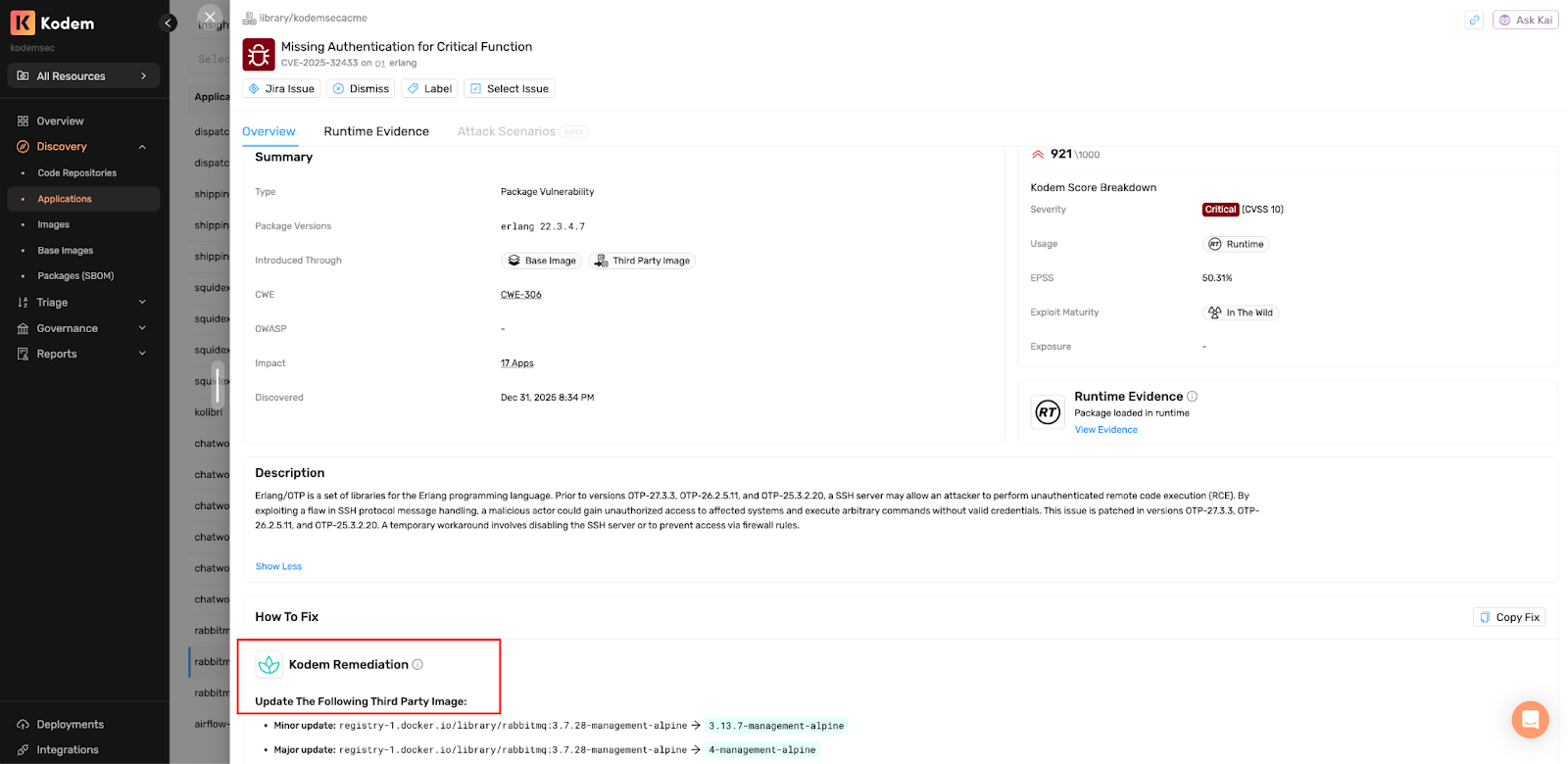The height and width of the screenshot is (764, 1568).
Task: Create a Jira Issue
Action: tap(281, 88)
